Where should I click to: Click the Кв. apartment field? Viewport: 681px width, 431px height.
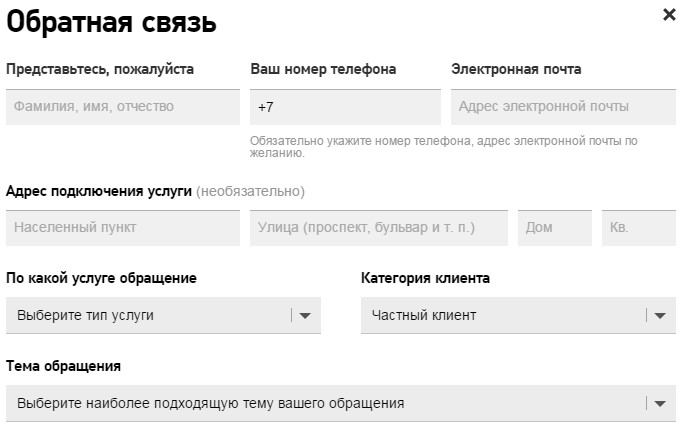[638, 228]
